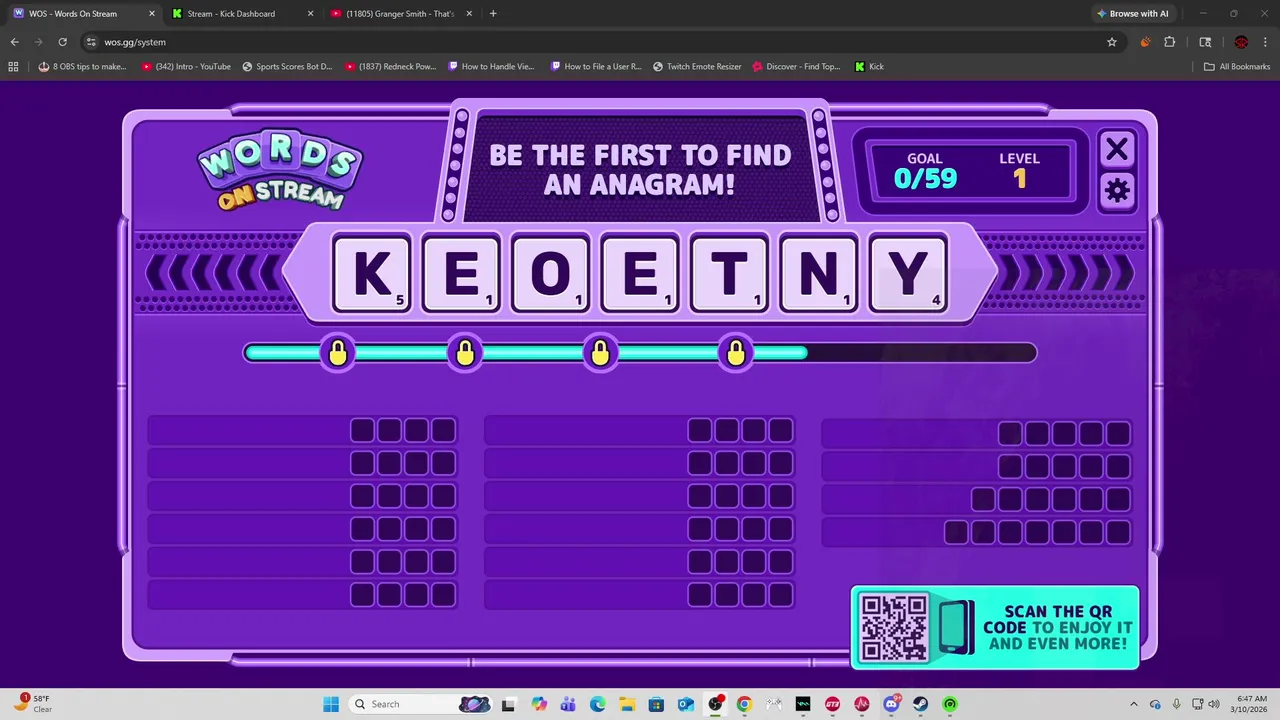
Task: Show hidden system tray icons
Action: point(1133,704)
